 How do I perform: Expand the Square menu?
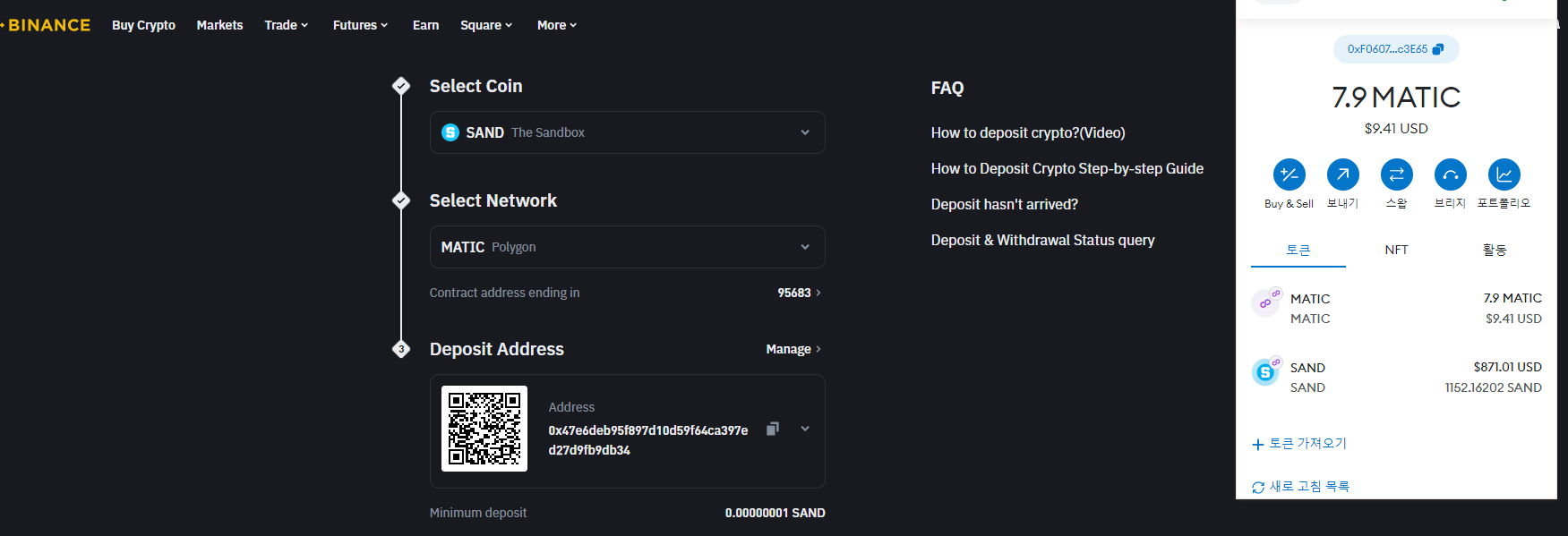(x=486, y=25)
